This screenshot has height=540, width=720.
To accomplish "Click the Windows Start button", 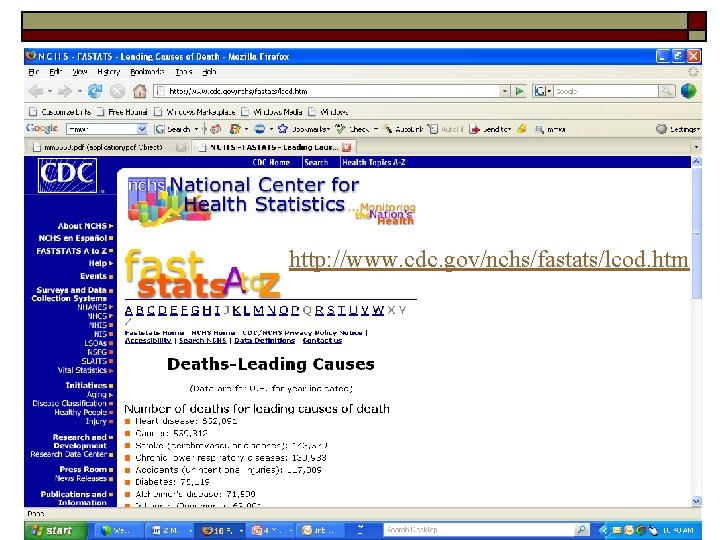I will click(56, 530).
